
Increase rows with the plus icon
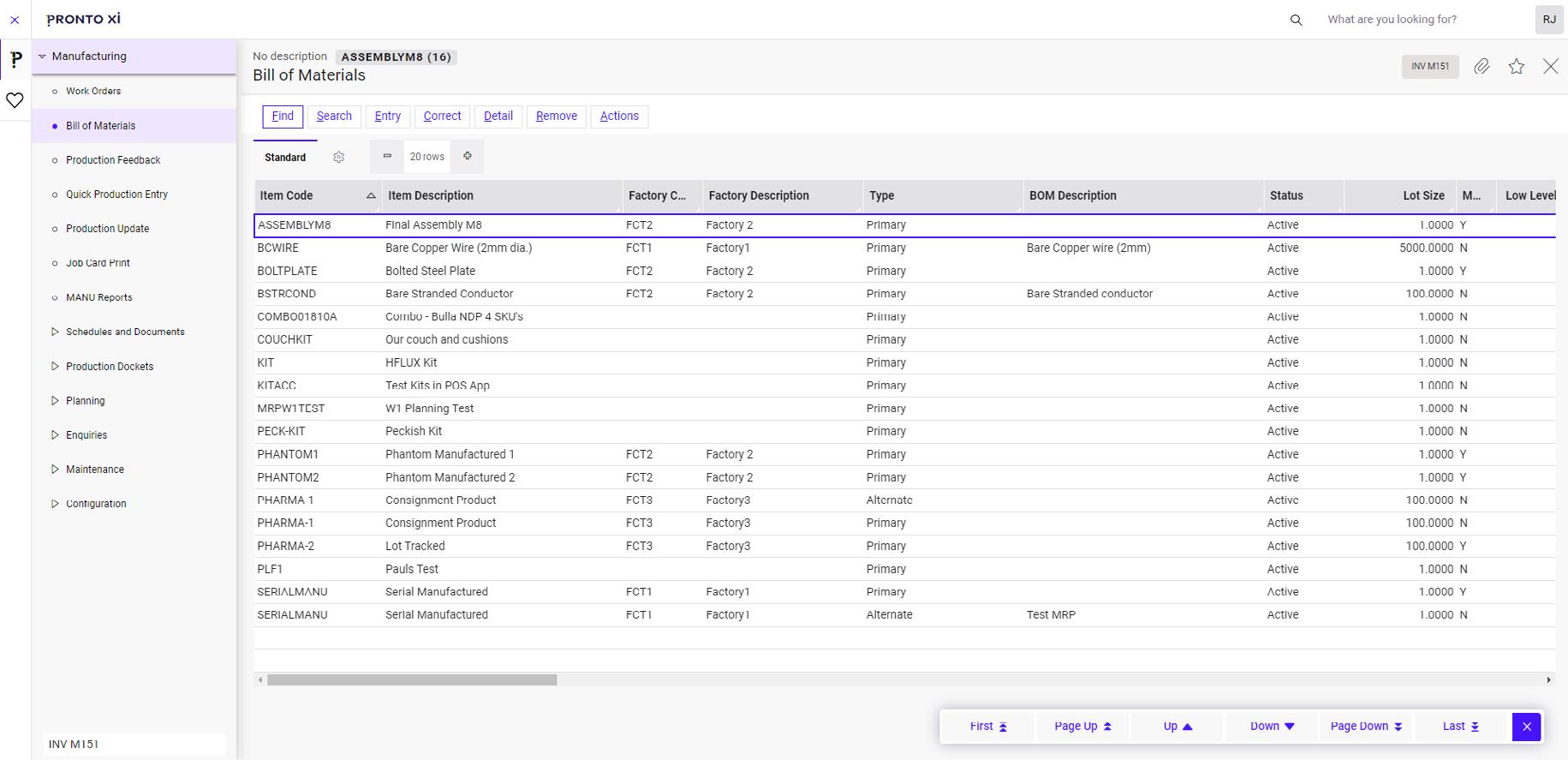[x=468, y=156]
